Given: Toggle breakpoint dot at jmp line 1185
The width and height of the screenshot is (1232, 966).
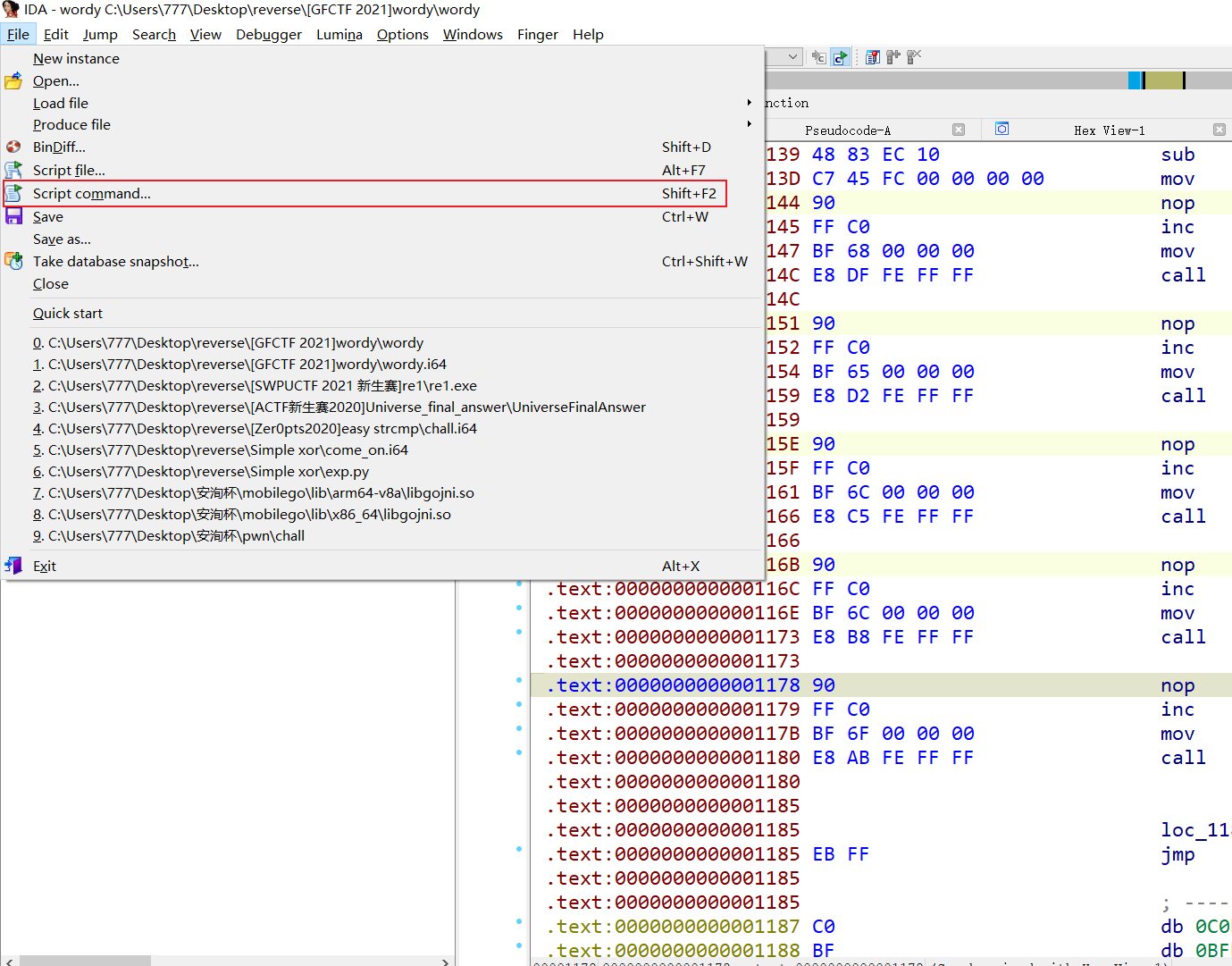Looking at the screenshot, I should pyautogui.click(x=519, y=849).
